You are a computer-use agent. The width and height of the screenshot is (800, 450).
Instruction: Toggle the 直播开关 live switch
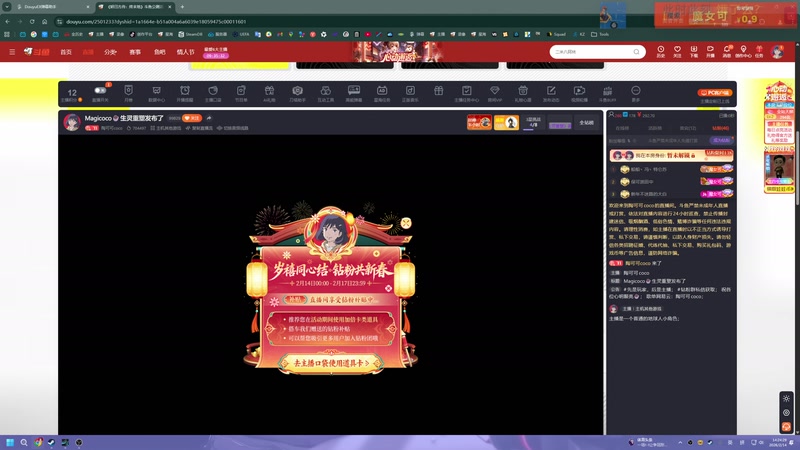[x=100, y=90]
